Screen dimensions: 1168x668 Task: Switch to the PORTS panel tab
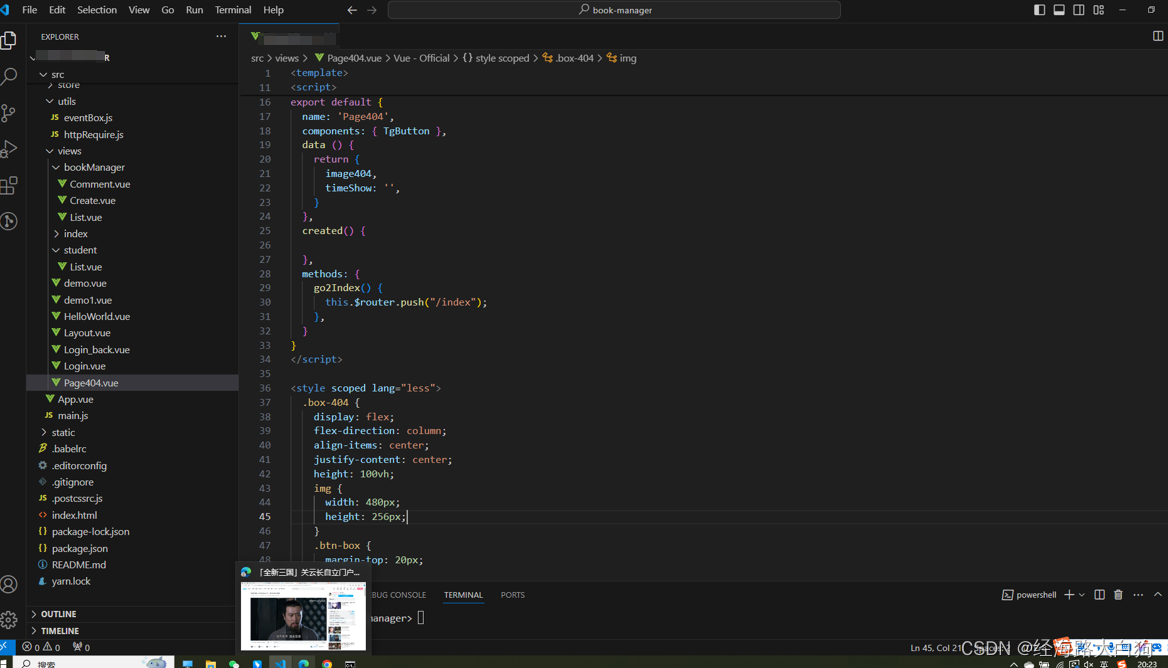(512, 595)
